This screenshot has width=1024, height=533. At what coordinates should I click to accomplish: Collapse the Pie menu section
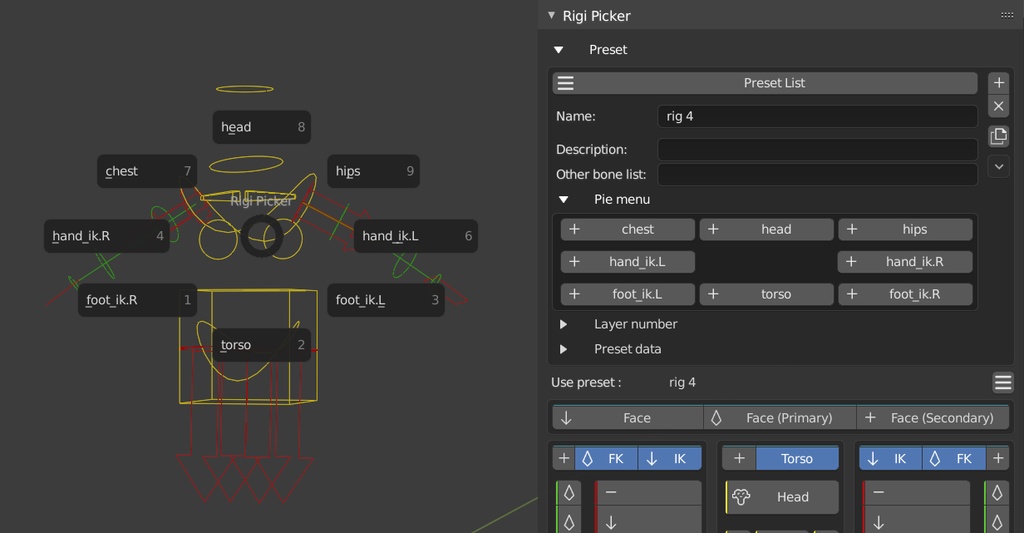(564, 199)
